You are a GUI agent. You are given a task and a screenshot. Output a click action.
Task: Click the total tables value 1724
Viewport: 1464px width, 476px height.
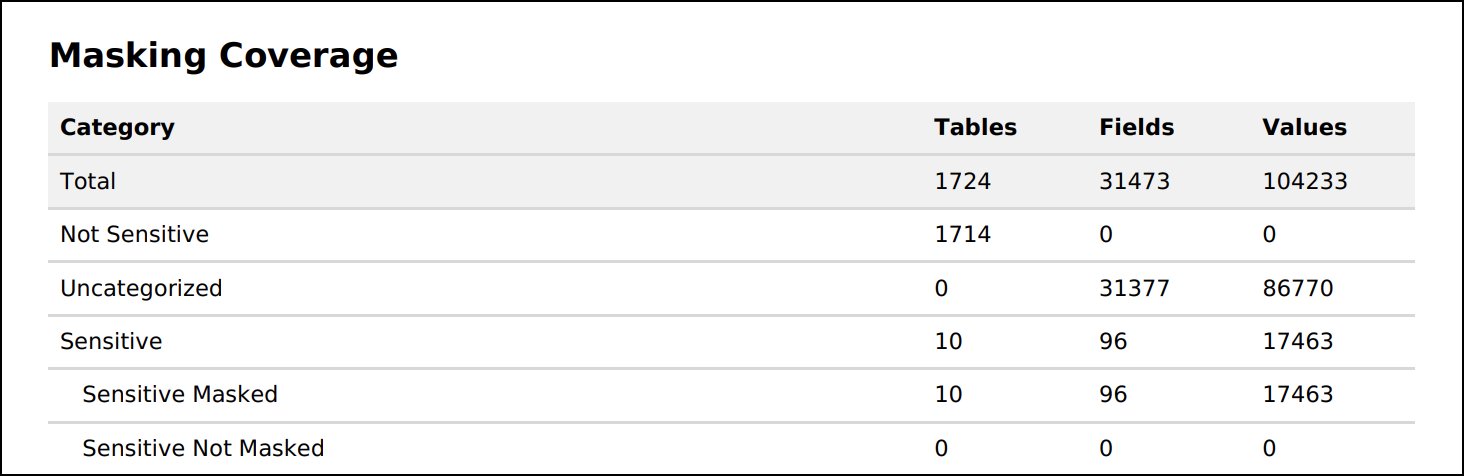[x=962, y=181]
